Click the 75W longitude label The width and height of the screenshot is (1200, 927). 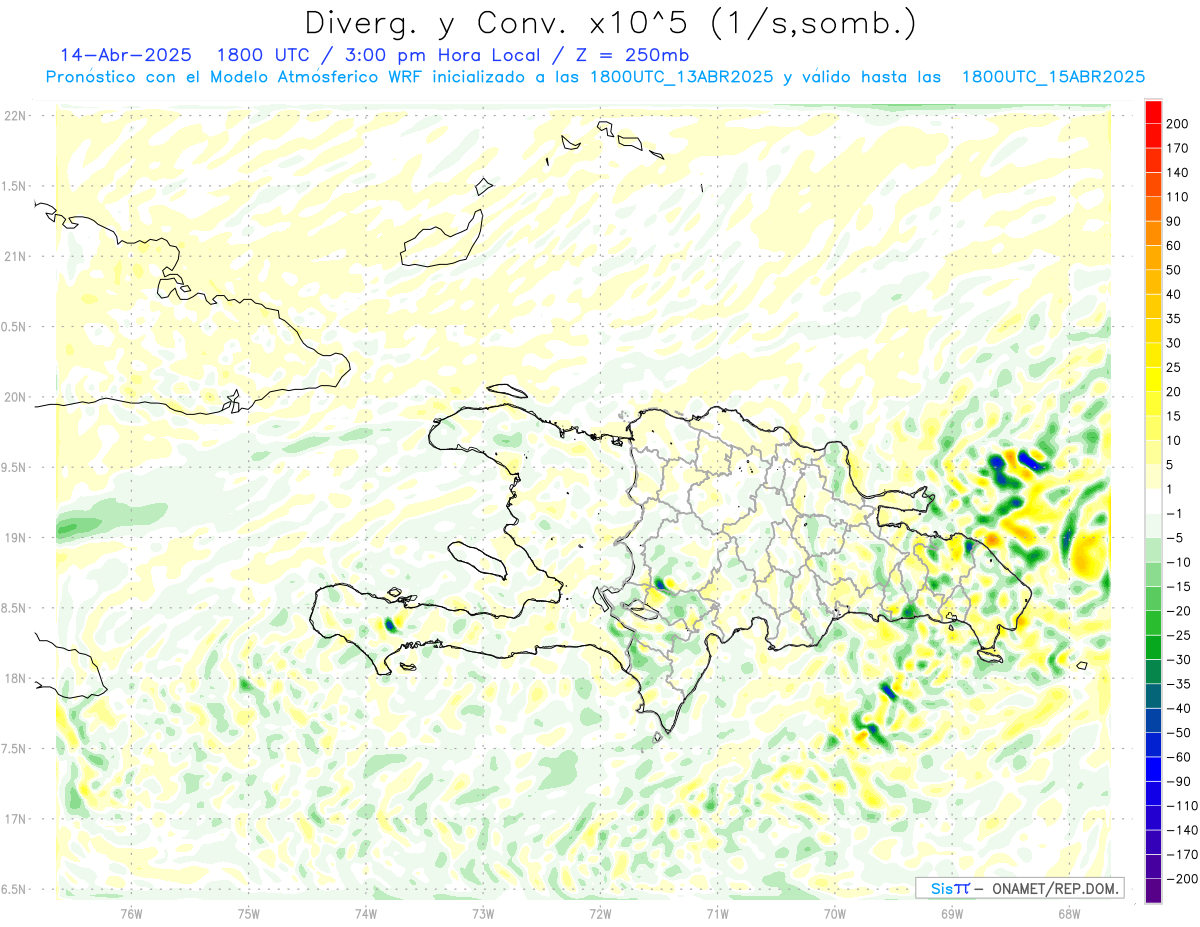(x=249, y=913)
